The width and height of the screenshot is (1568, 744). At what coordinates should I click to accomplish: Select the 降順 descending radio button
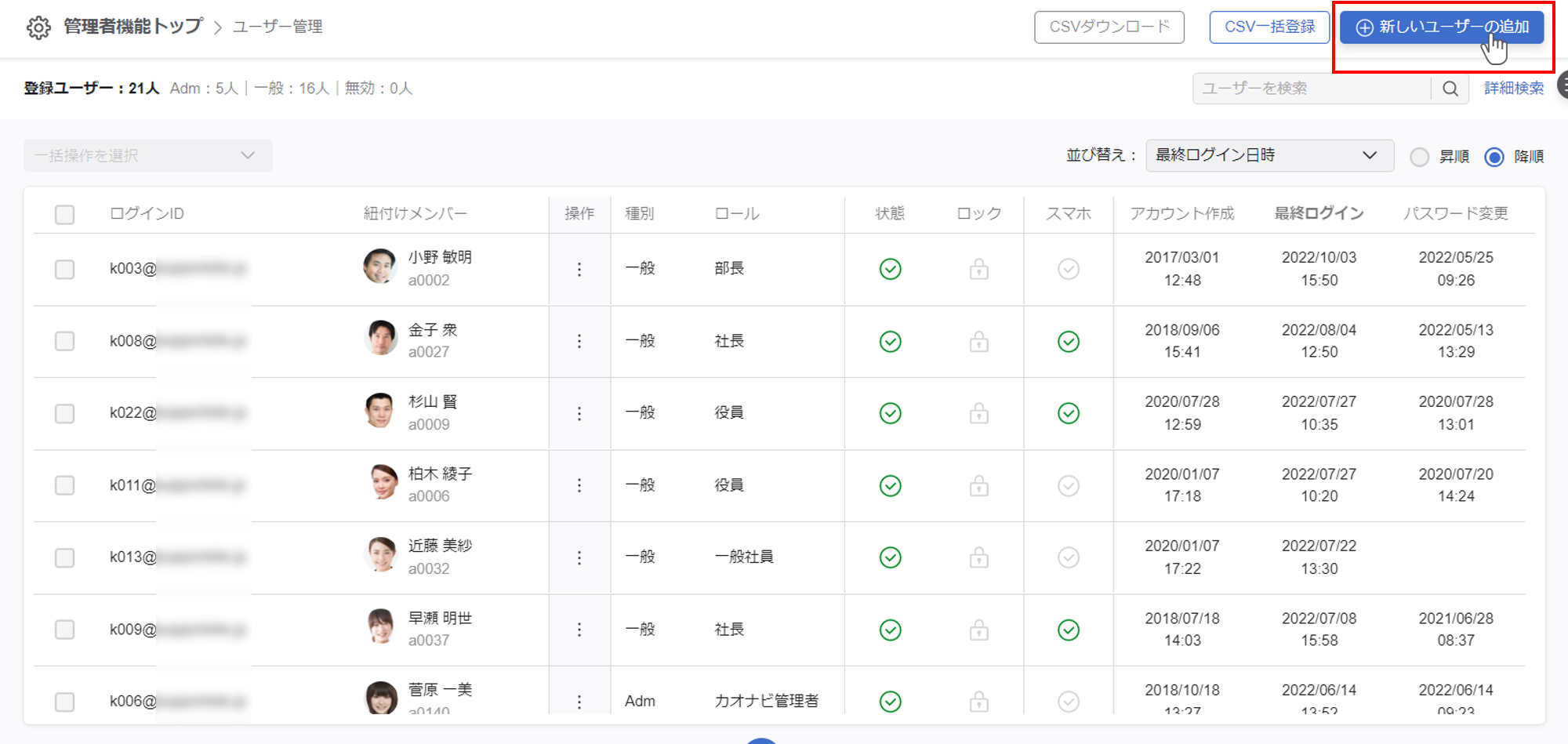click(x=1494, y=157)
